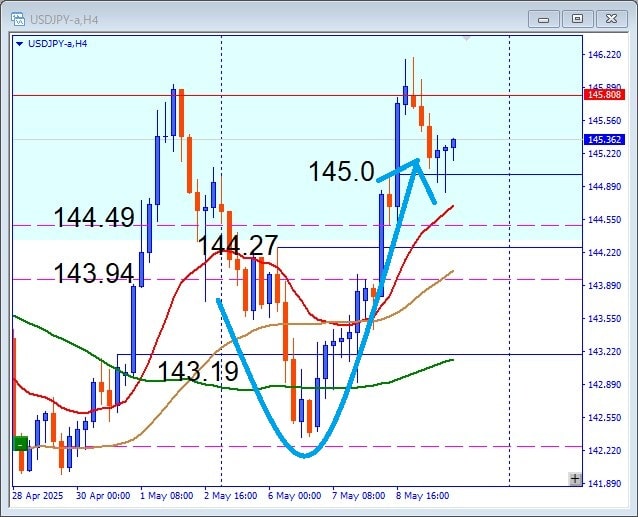Click the 144.550 price scale value

[x=605, y=220]
